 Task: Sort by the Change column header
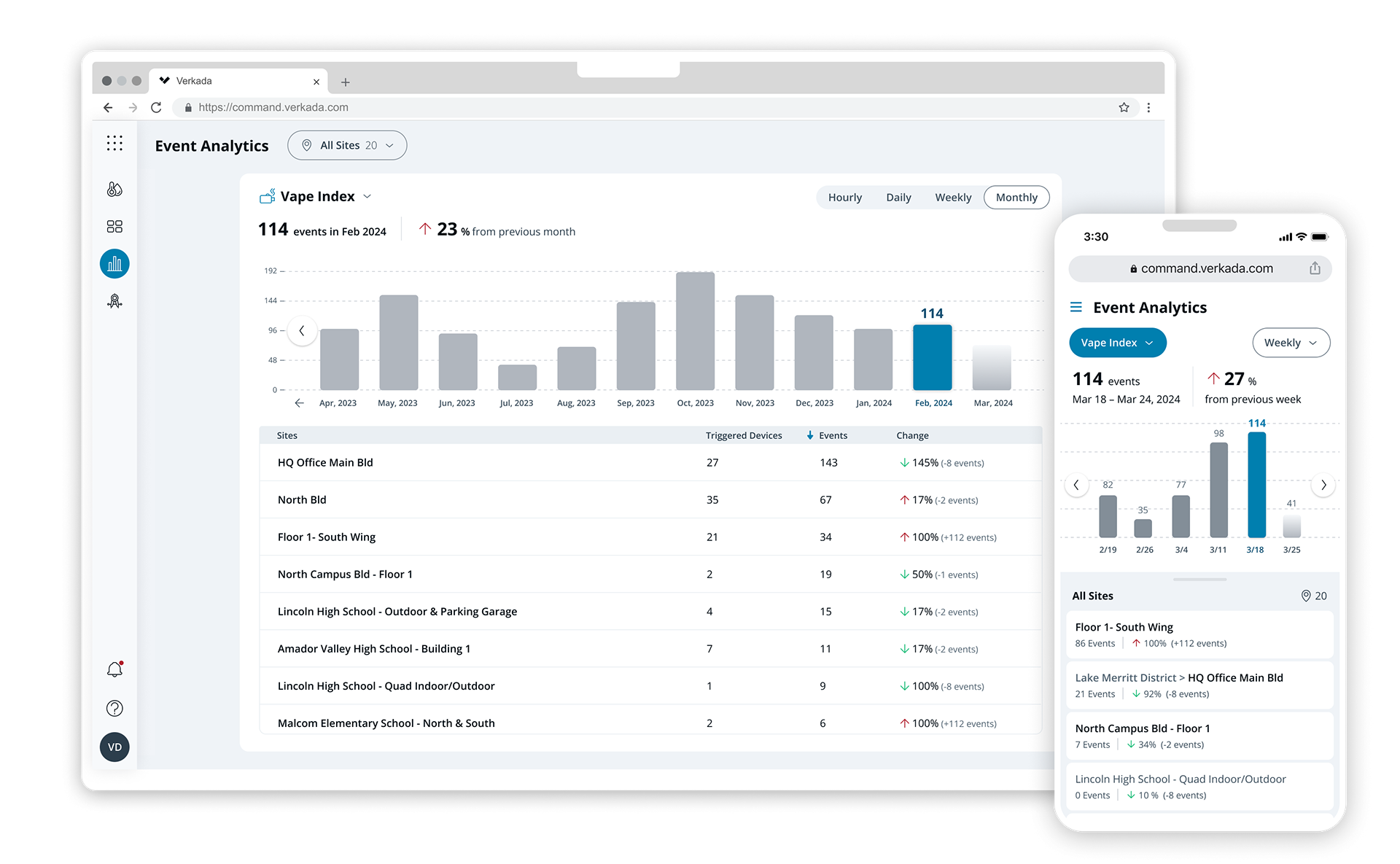[x=912, y=435]
